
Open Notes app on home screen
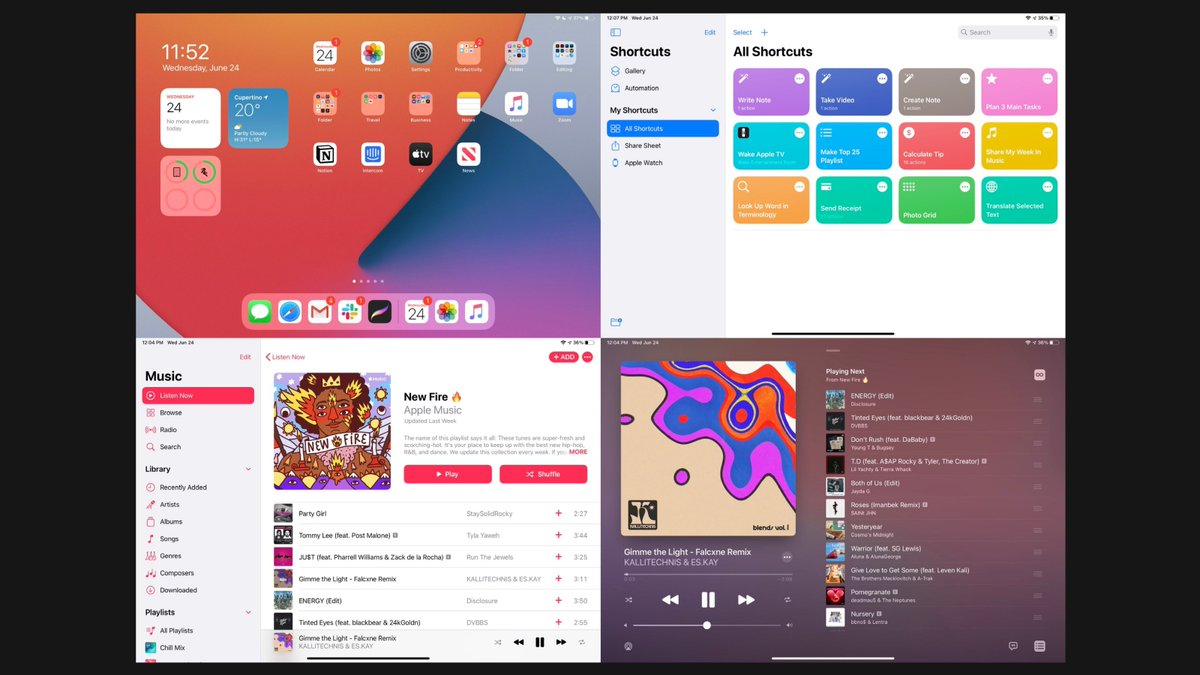click(x=468, y=103)
